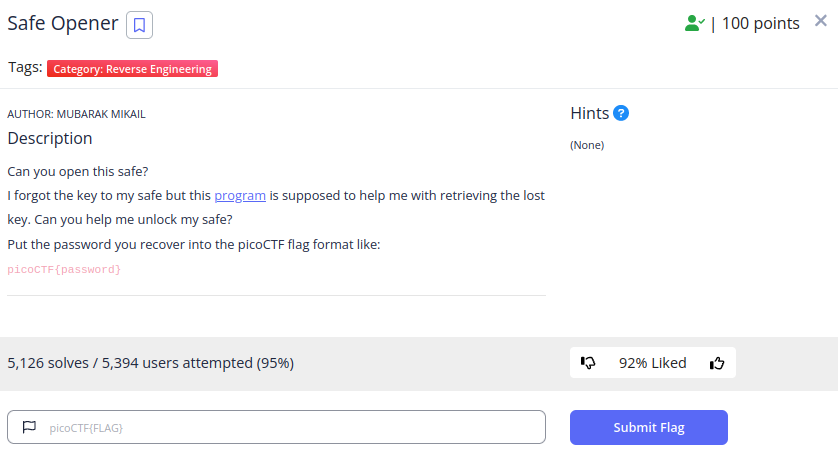The height and width of the screenshot is (457, 838).
Task: Click the Hints heading text
Action: pyautogui.click(x=589, y=113)
